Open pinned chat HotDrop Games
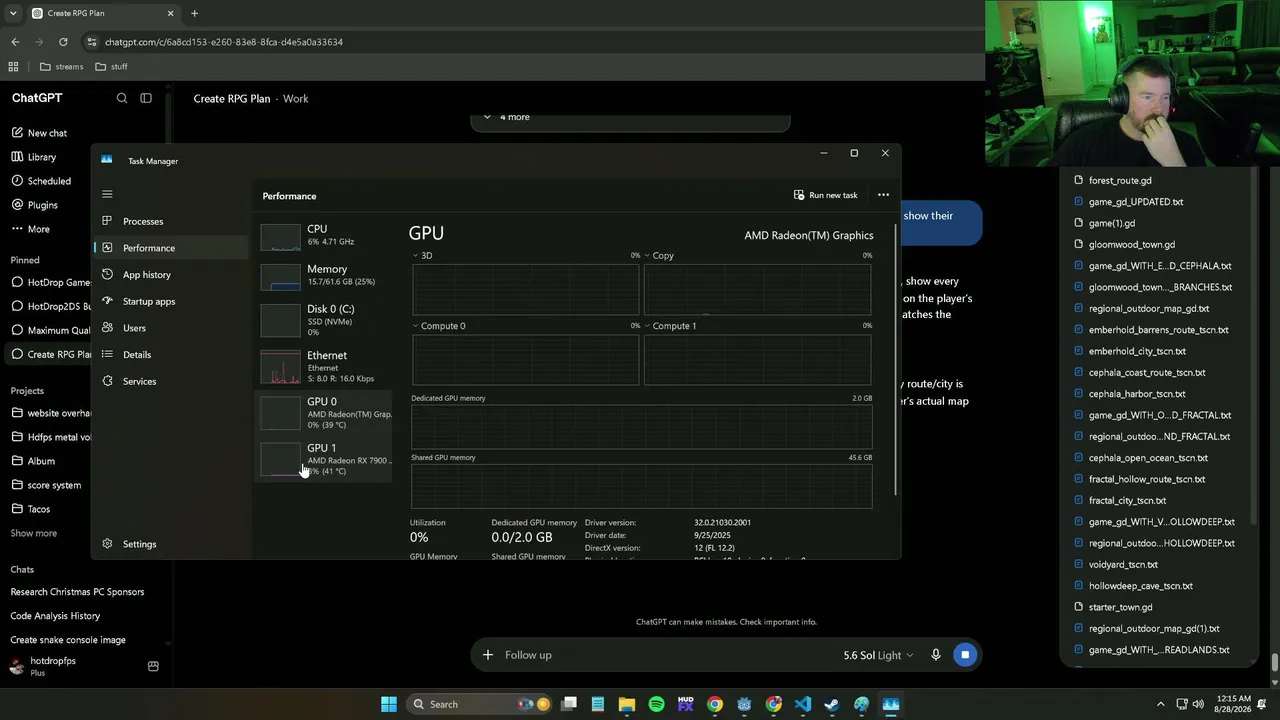Screen dimensions: 1280x720 coord(50,282)
